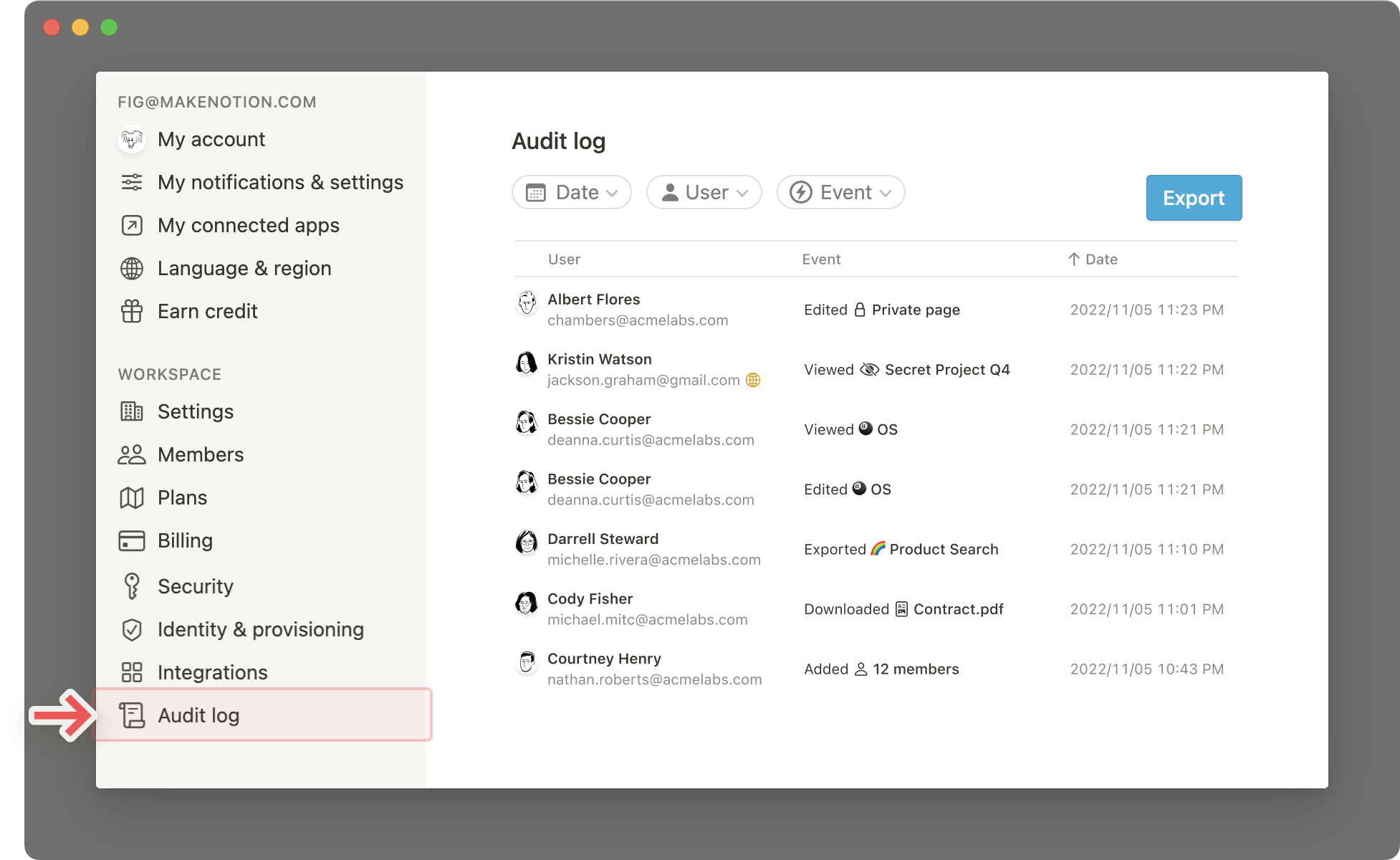Select the members icon in the sidebar
The height and width of the screenshot is (860, 1400).
132,454
